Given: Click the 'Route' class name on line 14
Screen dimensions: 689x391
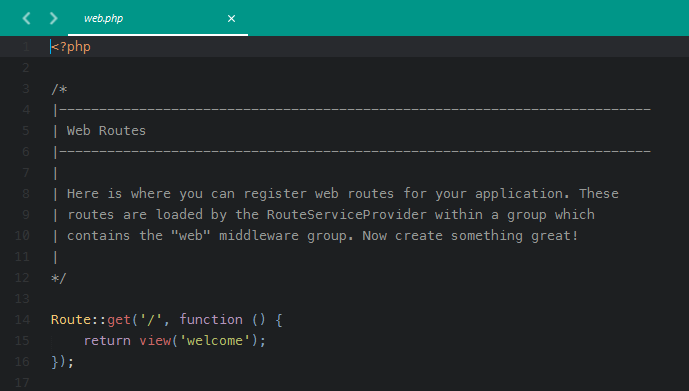Looking at the screenshot, I should coord(70,319).
